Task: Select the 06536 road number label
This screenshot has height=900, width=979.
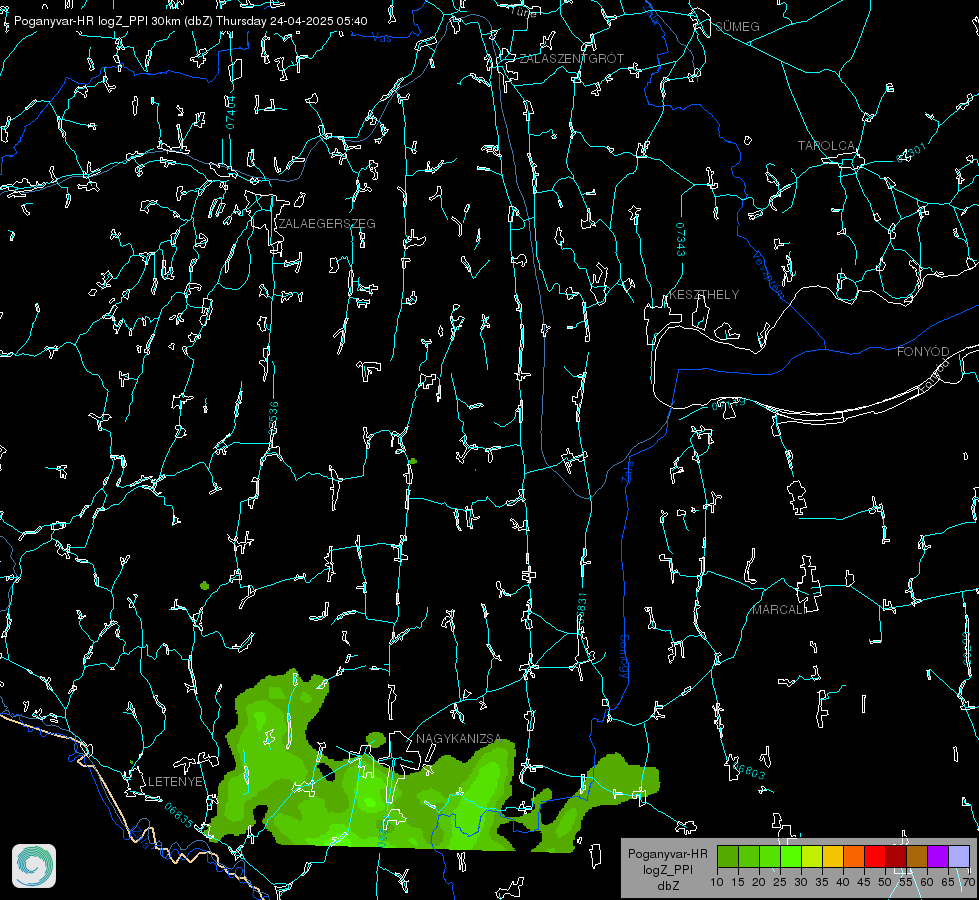Action: tap(273, 418)
